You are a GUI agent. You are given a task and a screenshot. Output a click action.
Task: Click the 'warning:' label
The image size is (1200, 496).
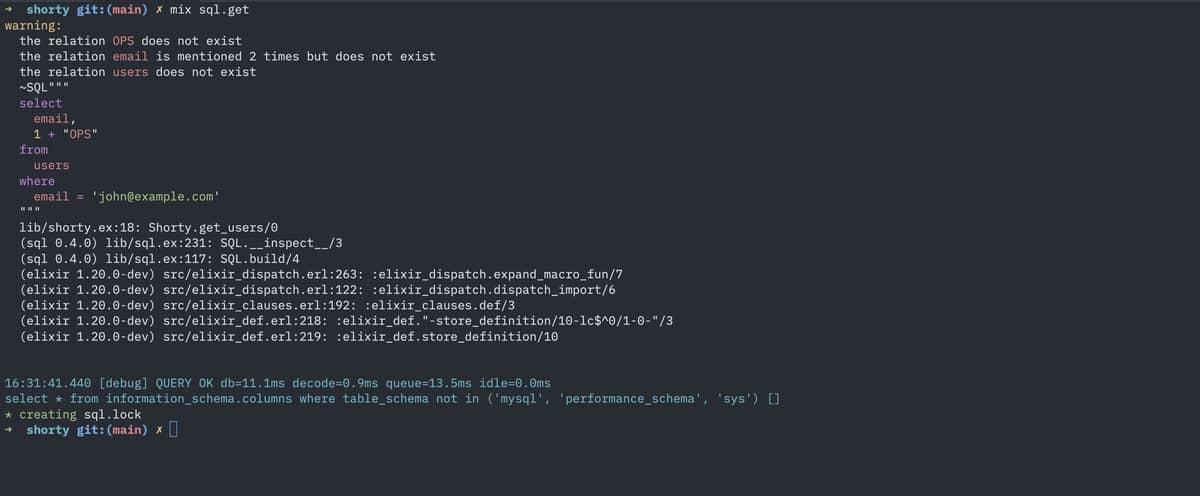(33, 25)
